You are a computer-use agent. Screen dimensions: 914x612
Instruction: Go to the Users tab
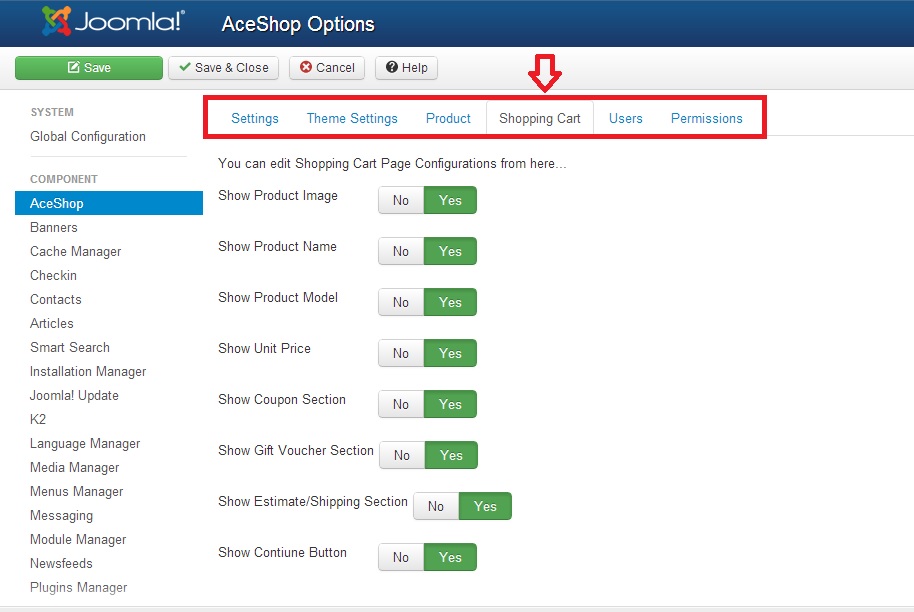coord(625,118)
